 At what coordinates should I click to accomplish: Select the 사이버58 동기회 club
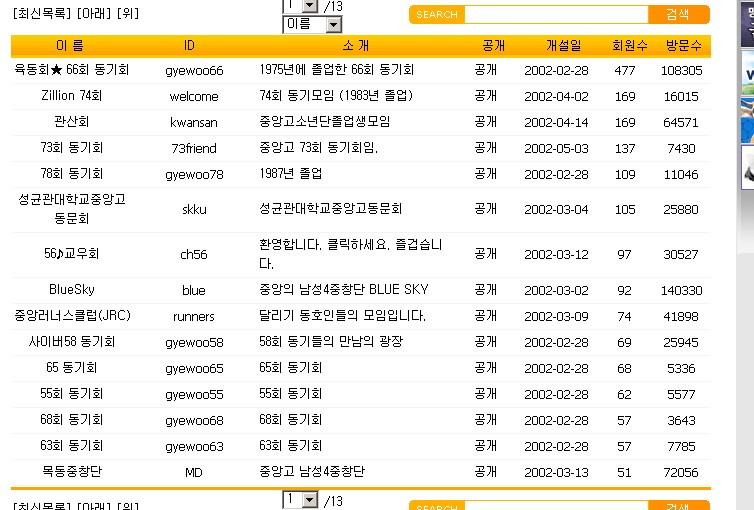pos(71,342)
